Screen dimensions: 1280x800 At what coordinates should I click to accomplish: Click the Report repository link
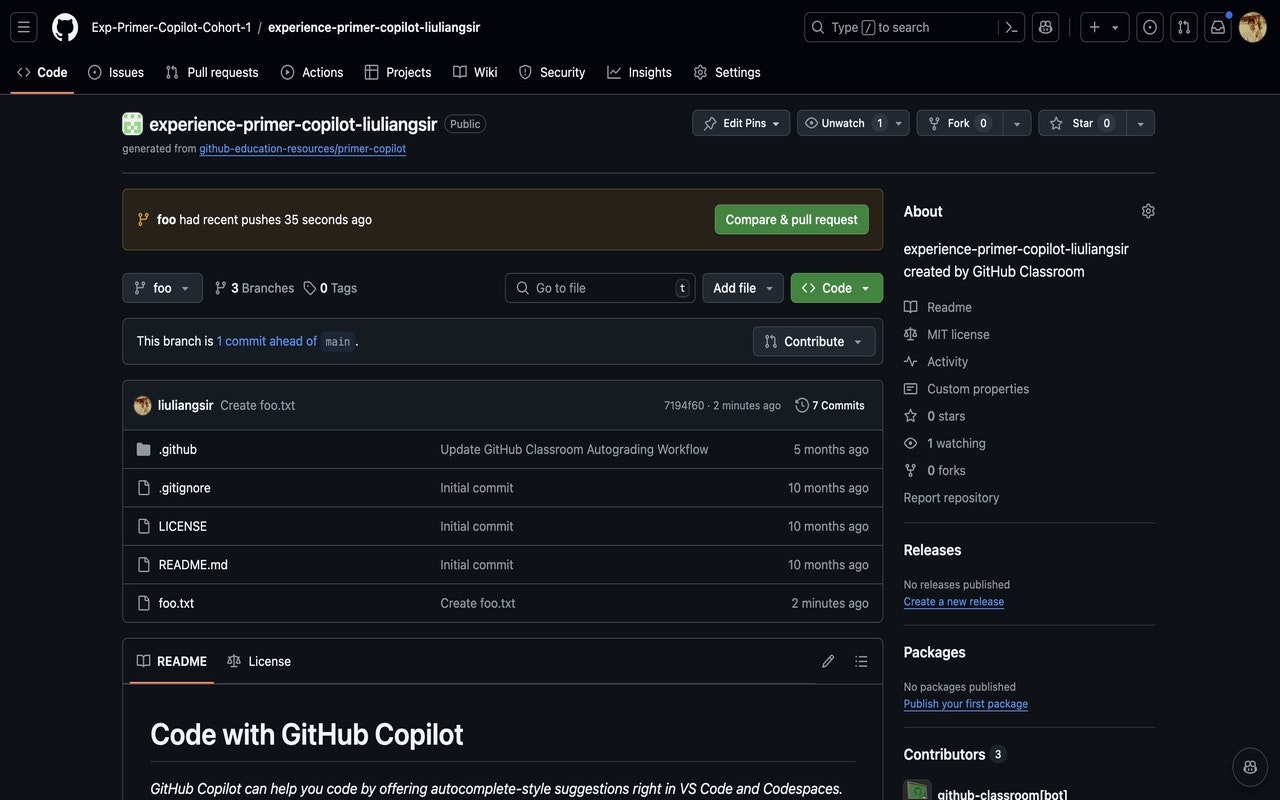coord(951,497)
